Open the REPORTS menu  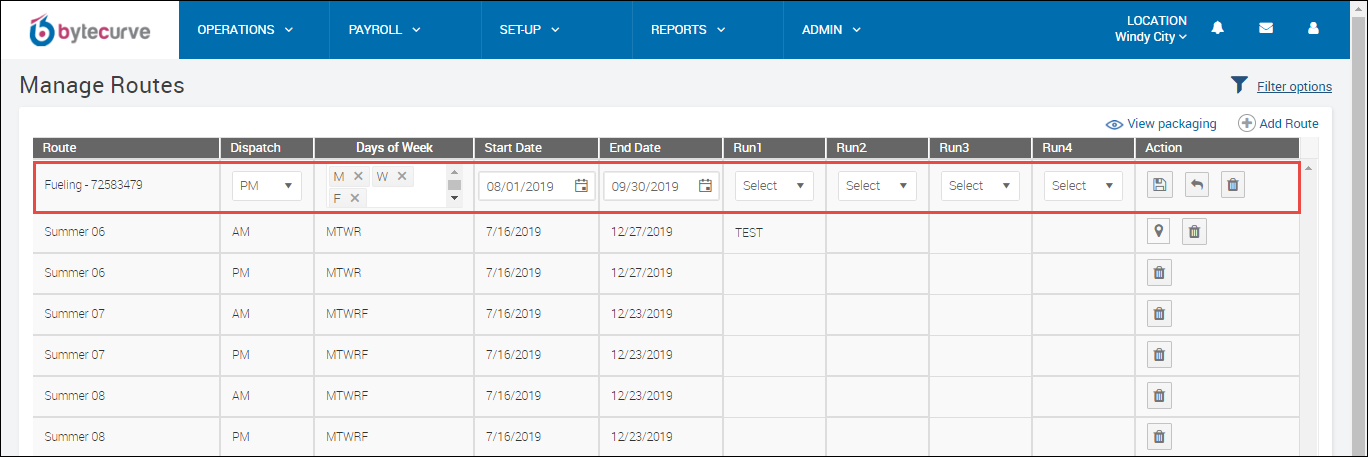688,30
